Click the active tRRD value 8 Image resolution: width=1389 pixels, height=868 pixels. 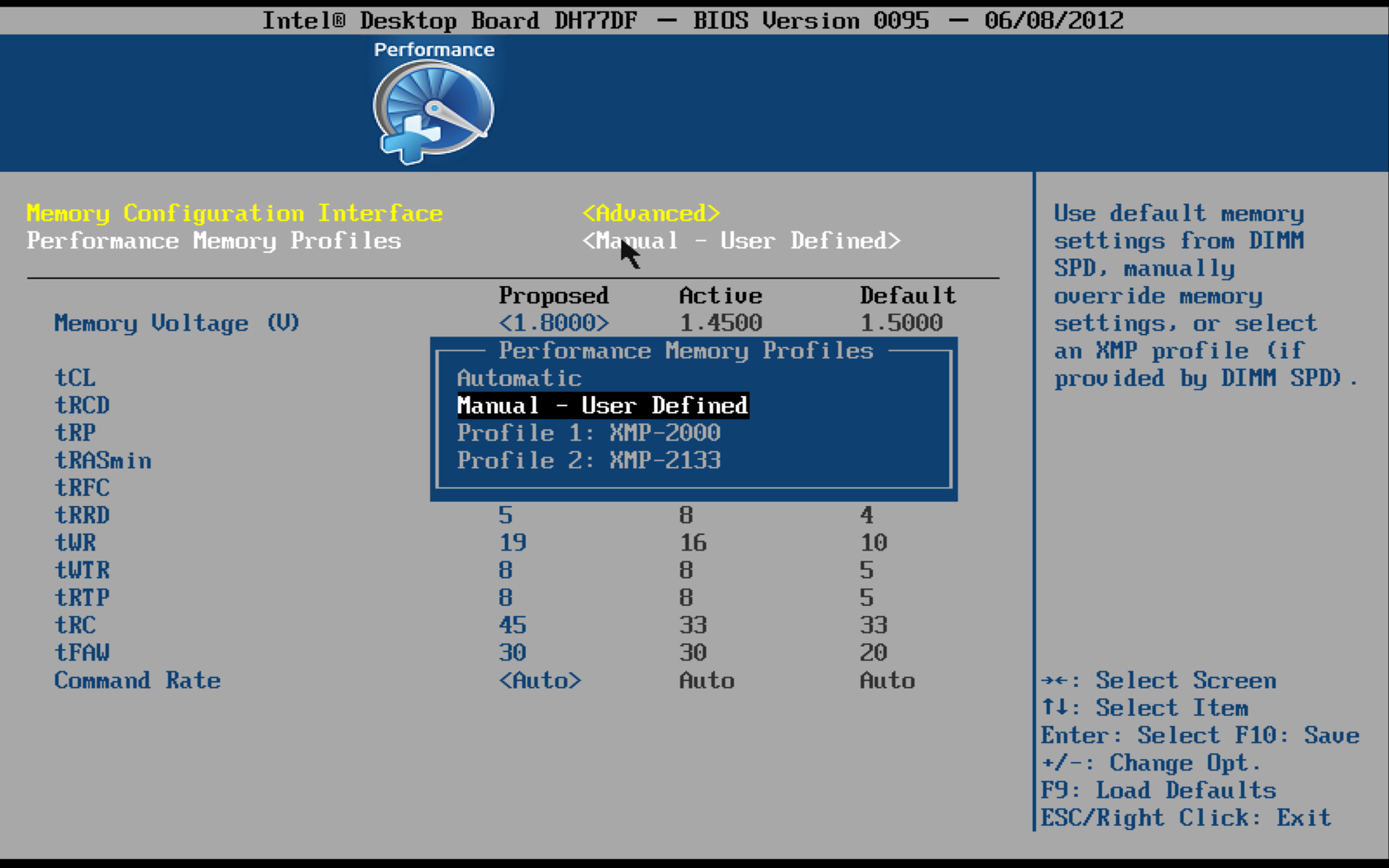pyautogui.click(x=686, y=515)
